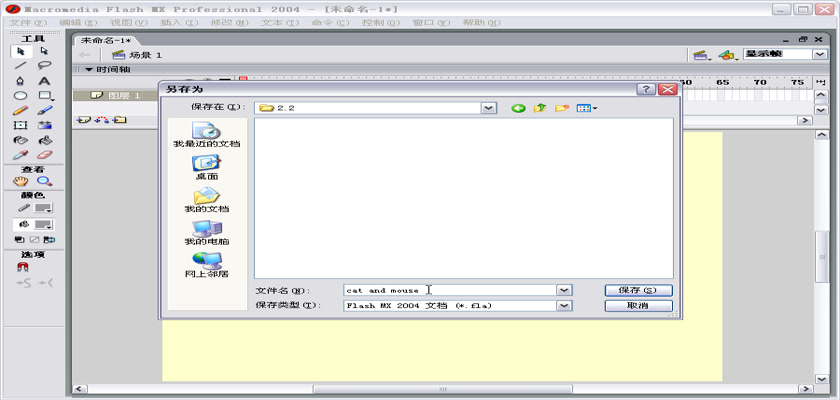Select the Pen tool

pyautogui.click(x=21, y=81)
